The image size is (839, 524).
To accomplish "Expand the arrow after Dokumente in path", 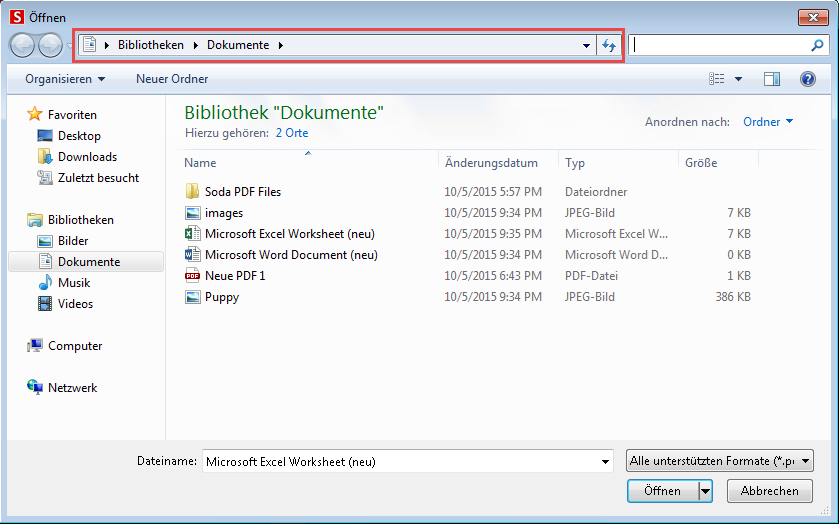I will point(281,45).
